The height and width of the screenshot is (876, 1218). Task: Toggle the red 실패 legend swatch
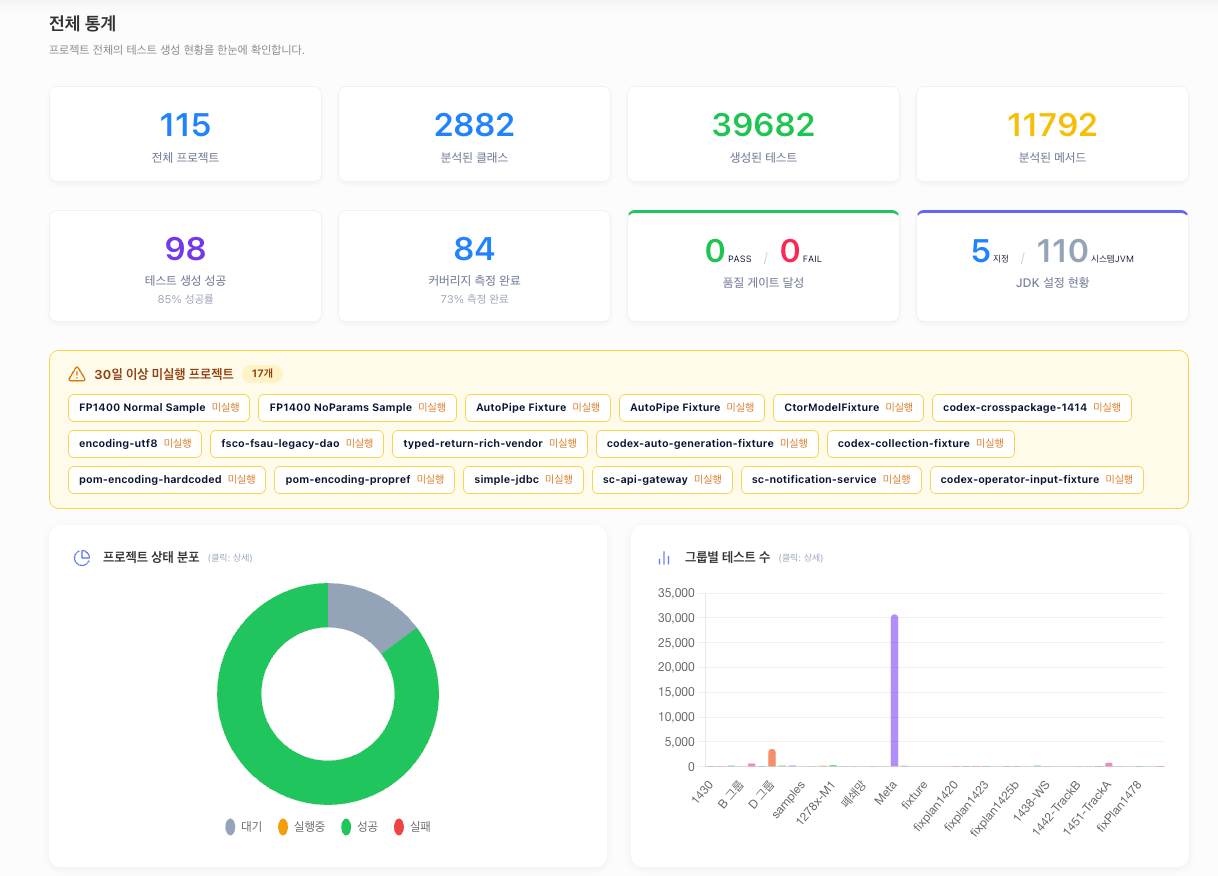click(399, 827)
